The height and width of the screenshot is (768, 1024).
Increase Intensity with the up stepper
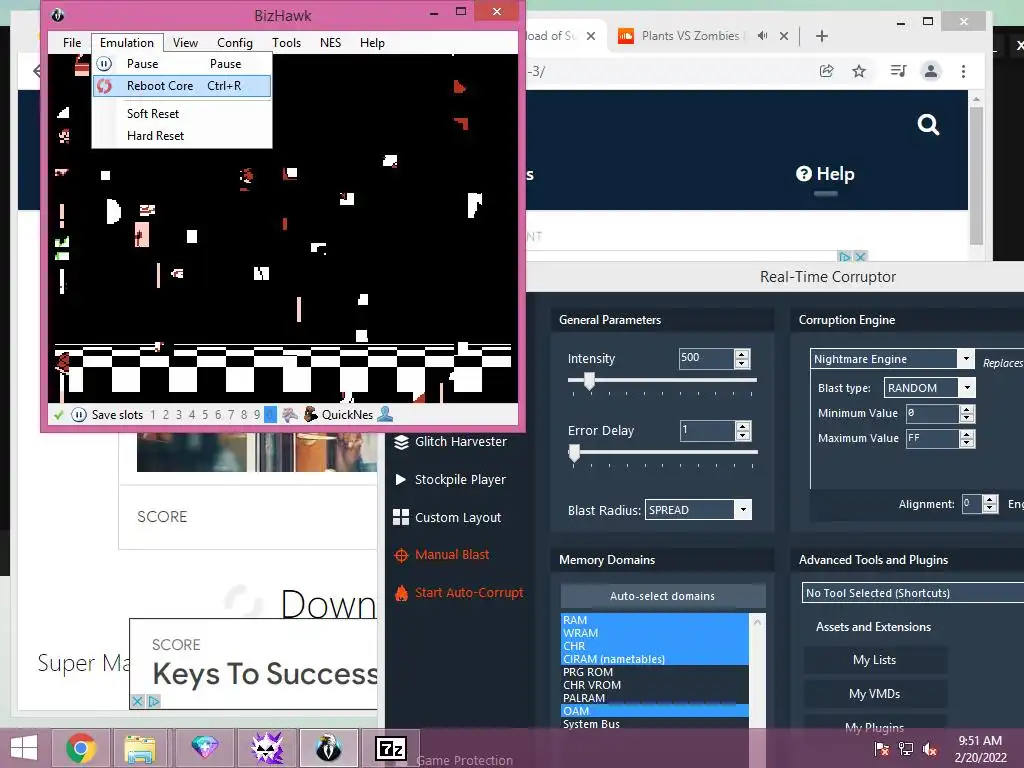[741, 355]
